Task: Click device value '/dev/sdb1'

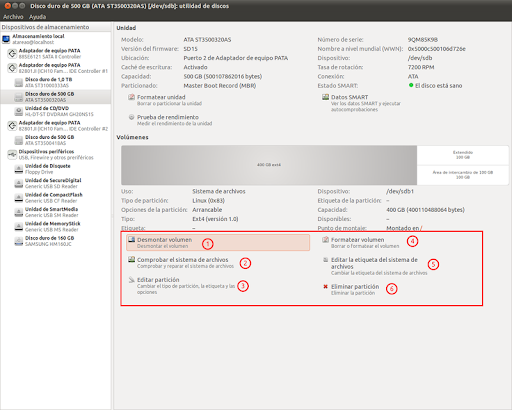Action: click(x=400, y=191)
